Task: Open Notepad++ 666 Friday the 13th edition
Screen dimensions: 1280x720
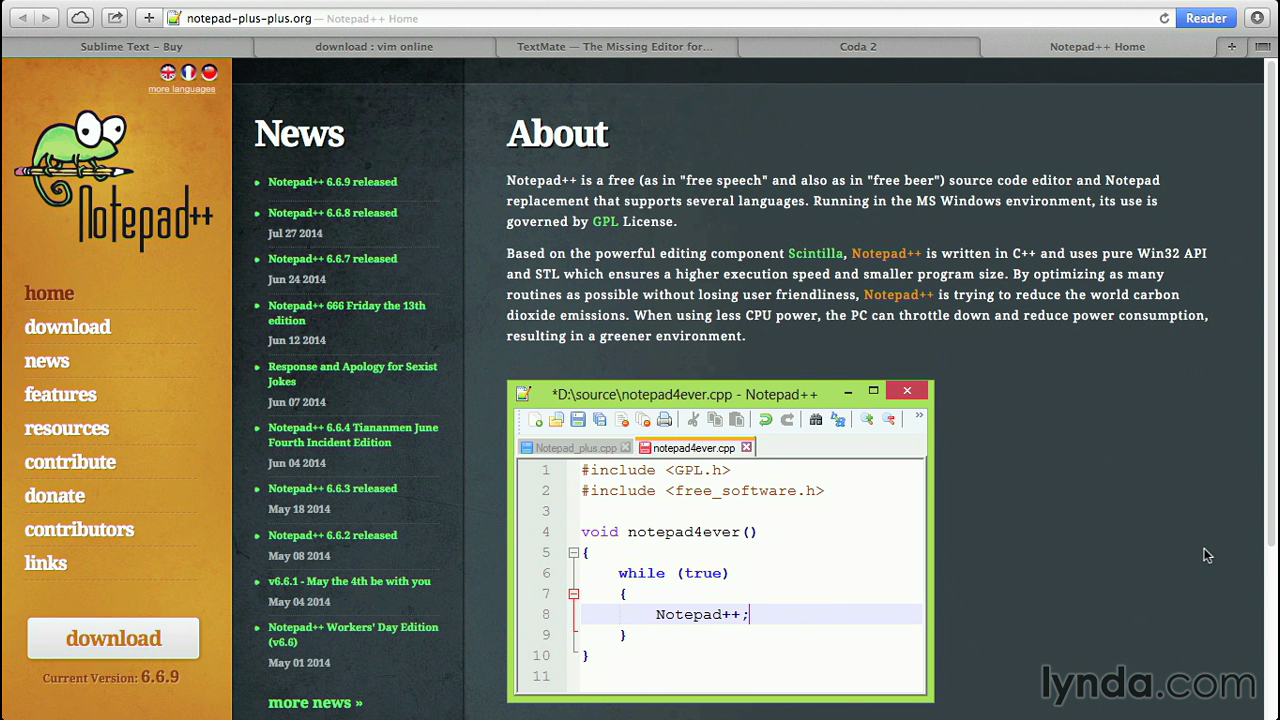Action: (x=346, y=313)
